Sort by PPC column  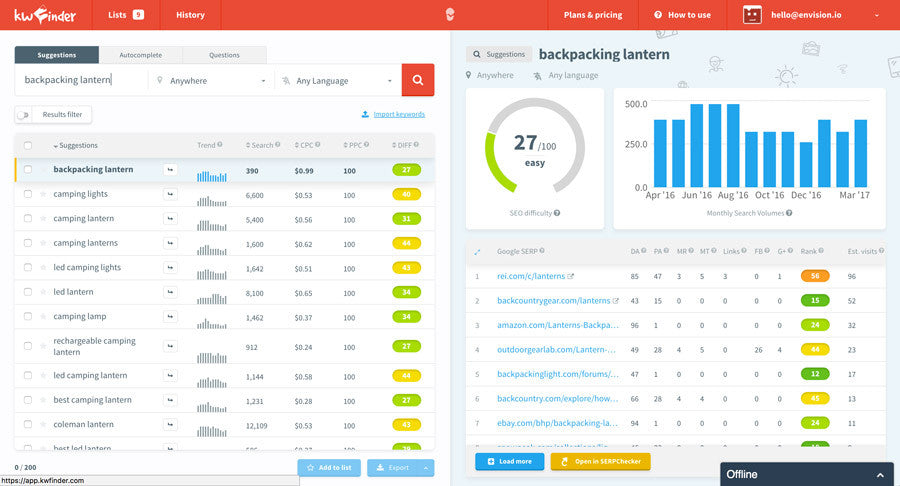[352, 145]
